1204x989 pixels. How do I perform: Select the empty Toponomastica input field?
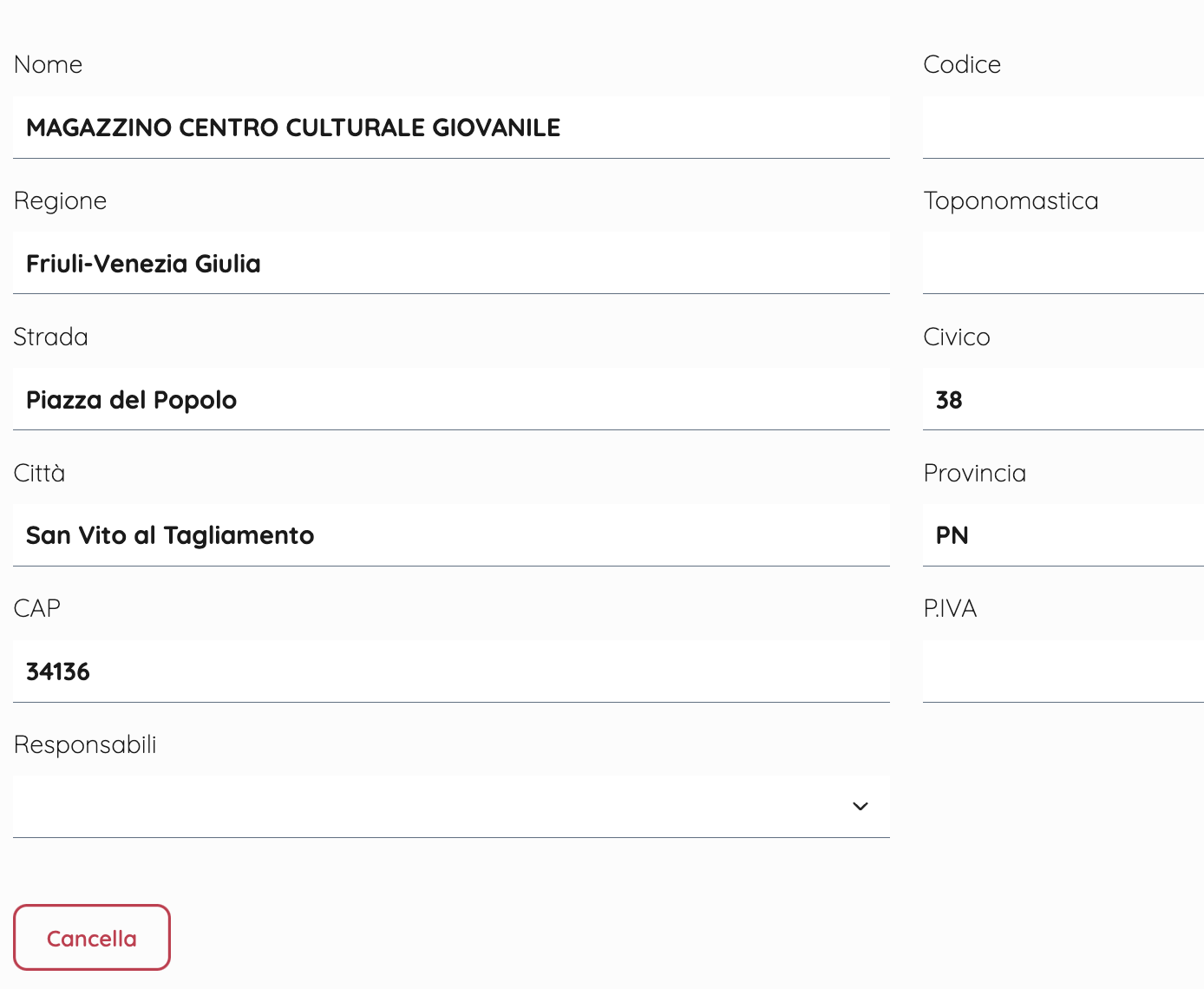click(1063, 264)
